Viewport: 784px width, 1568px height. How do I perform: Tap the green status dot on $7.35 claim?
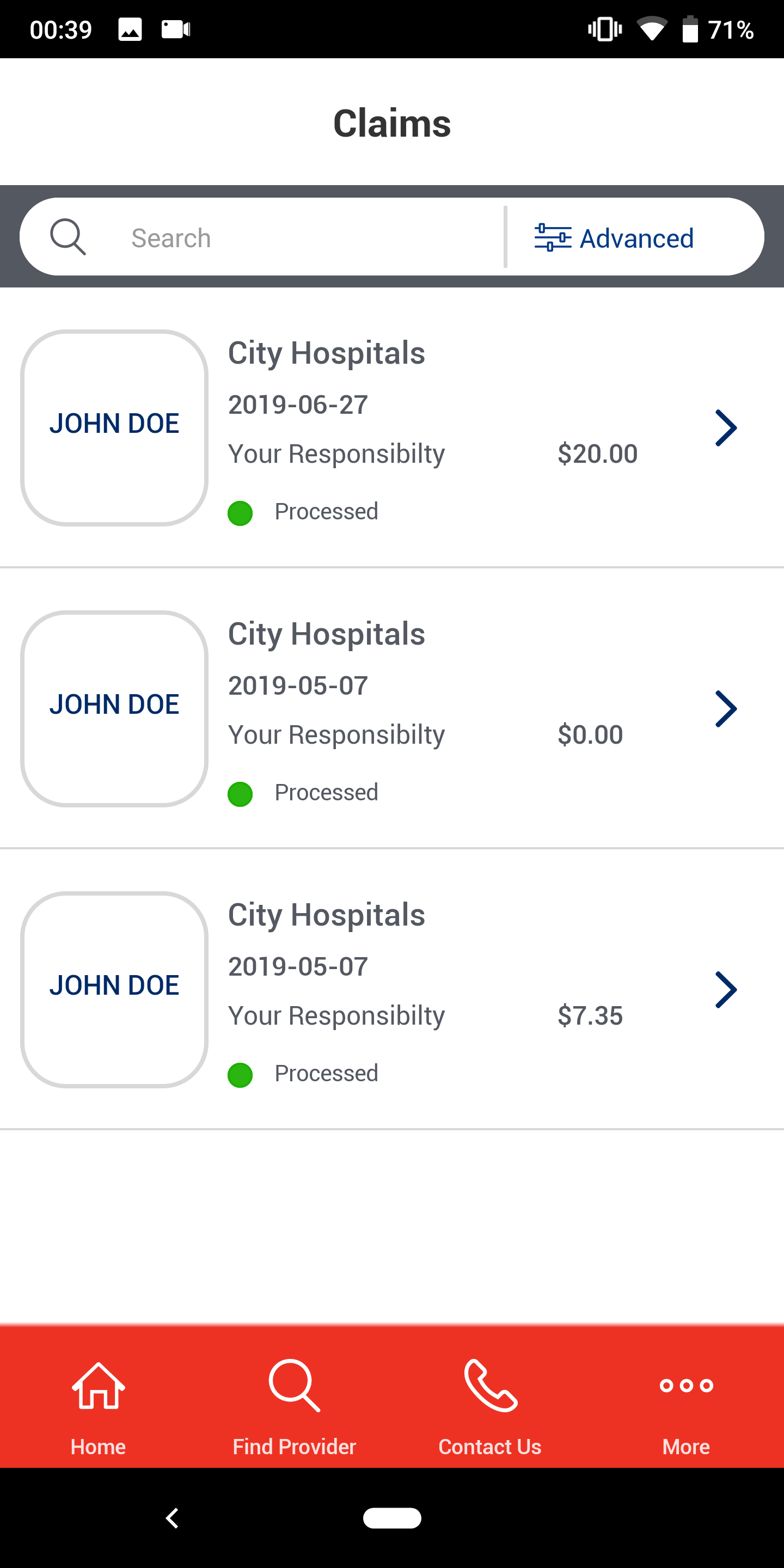point(240,1075)
